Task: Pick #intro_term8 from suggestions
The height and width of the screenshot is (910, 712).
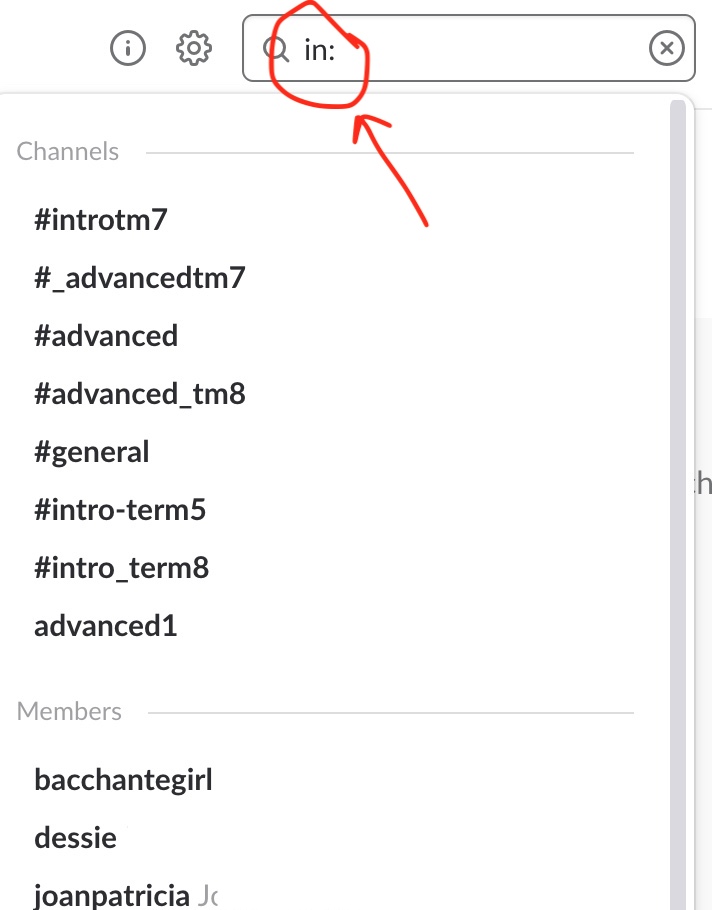Action: (x=121, y=568)
